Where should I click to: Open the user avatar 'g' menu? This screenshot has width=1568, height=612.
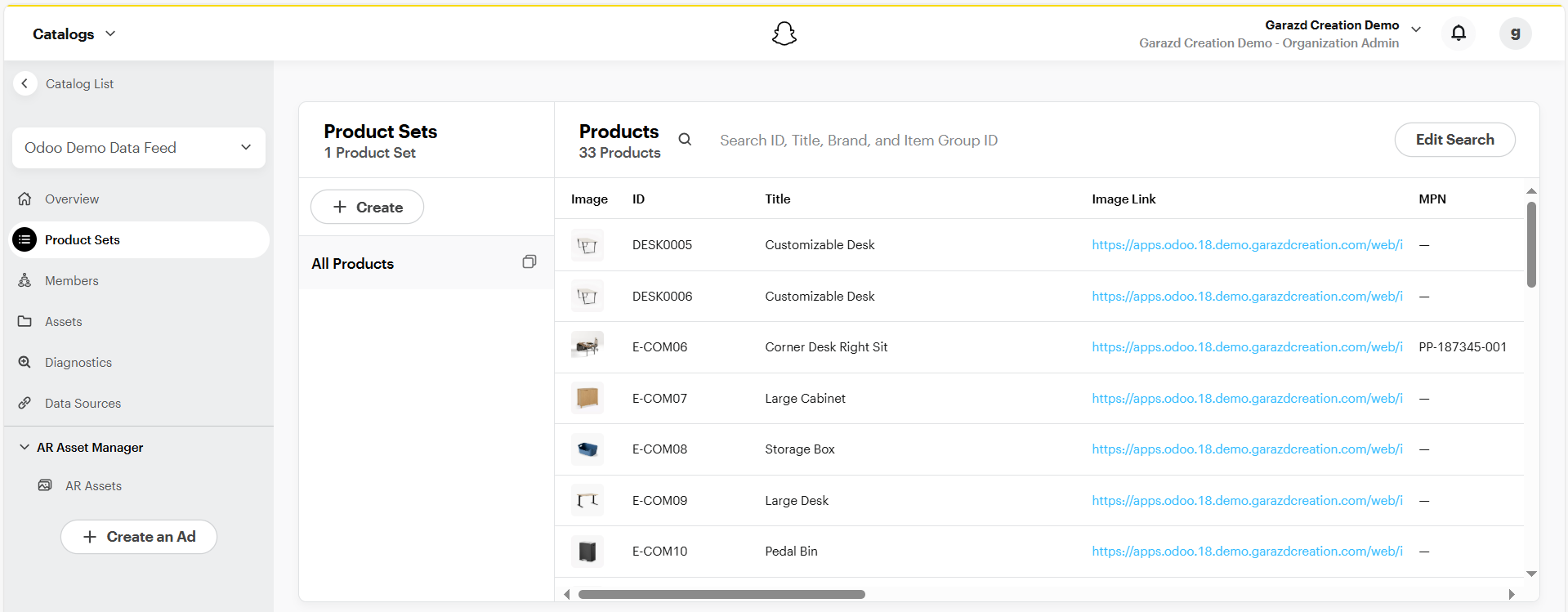point(1516,34)
